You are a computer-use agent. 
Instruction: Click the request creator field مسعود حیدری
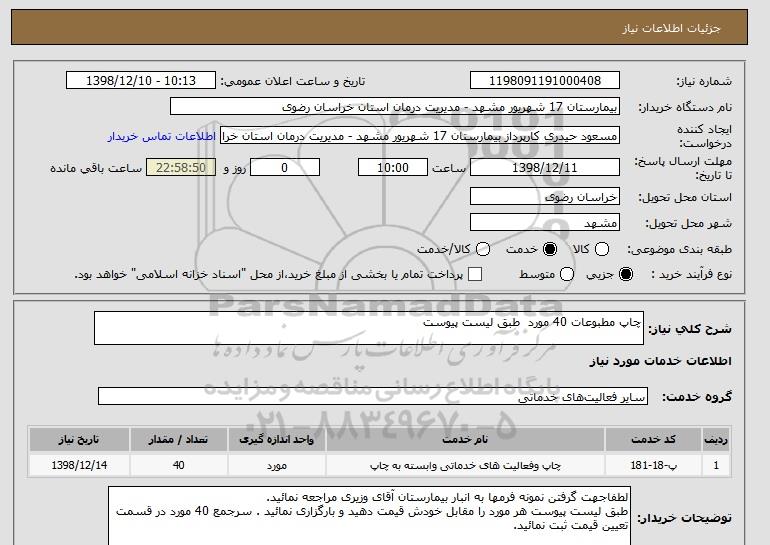420,136
